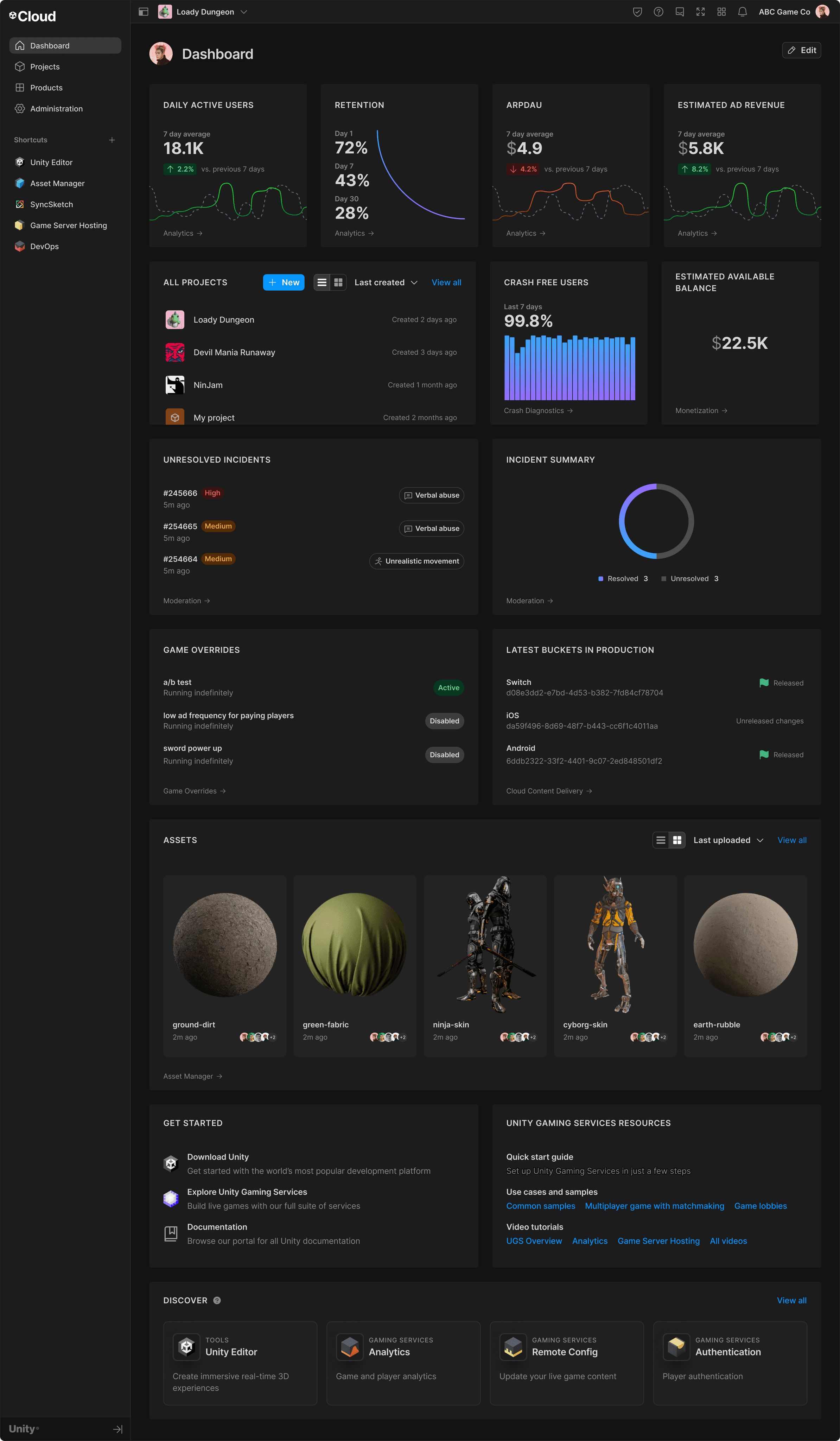Viewport: 840px width, 1441px height.
Task: Click the Devil Mania Runaway project icon
Action: pos(175,352)
